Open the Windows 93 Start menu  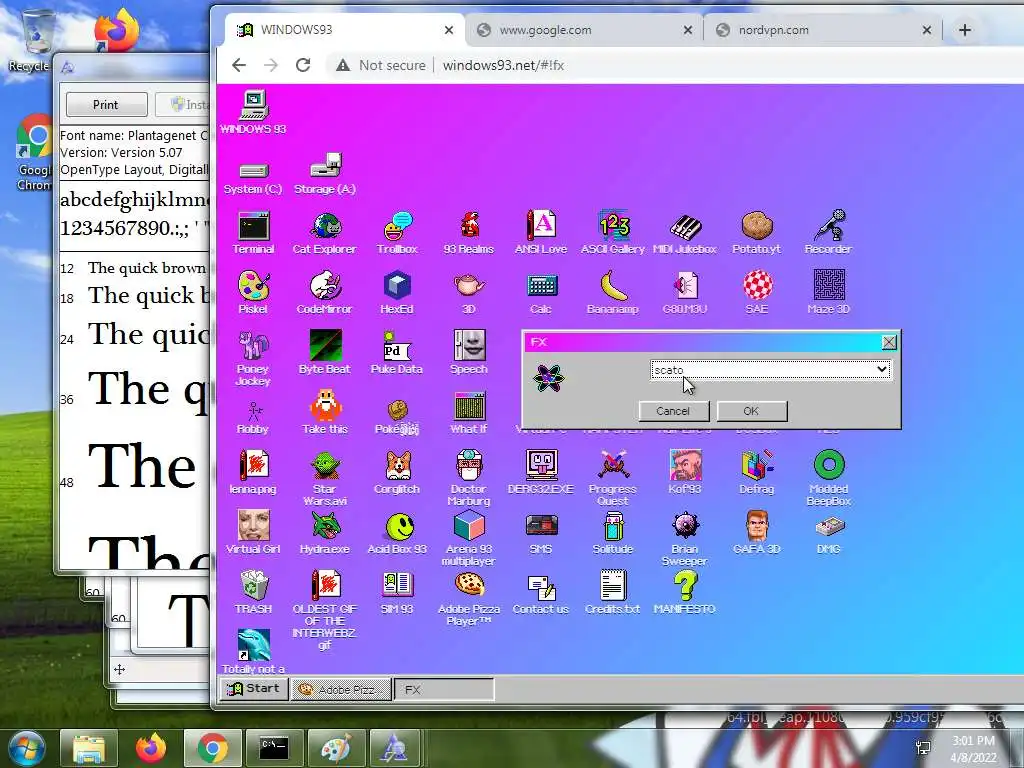[253, 688]
